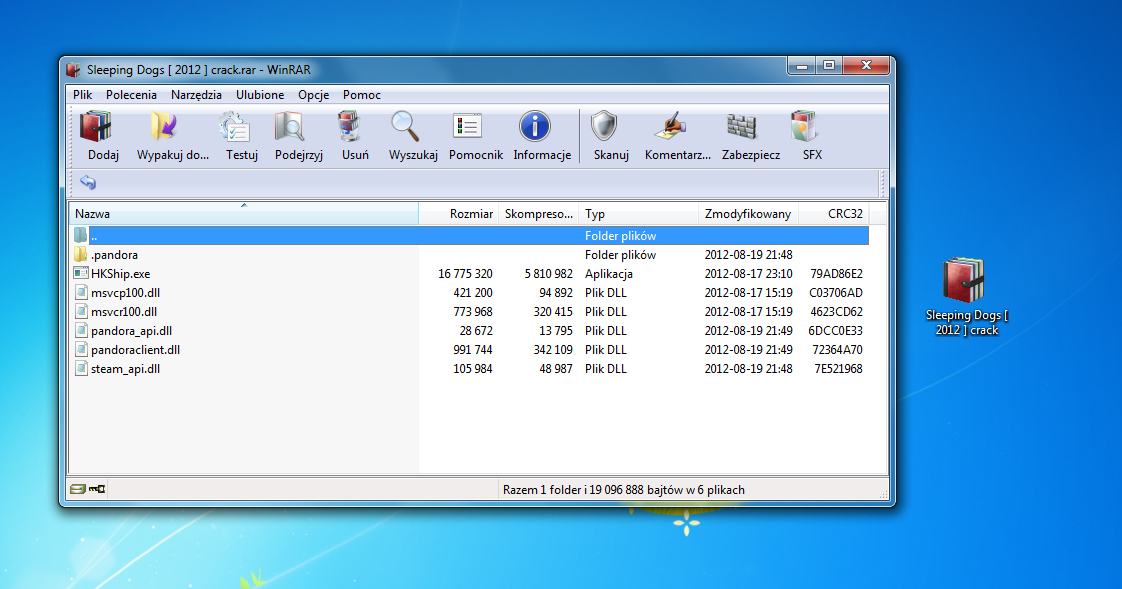1122x589 pixels.
Task: Sort by Skompreso... column header
Action: (538, 213)
